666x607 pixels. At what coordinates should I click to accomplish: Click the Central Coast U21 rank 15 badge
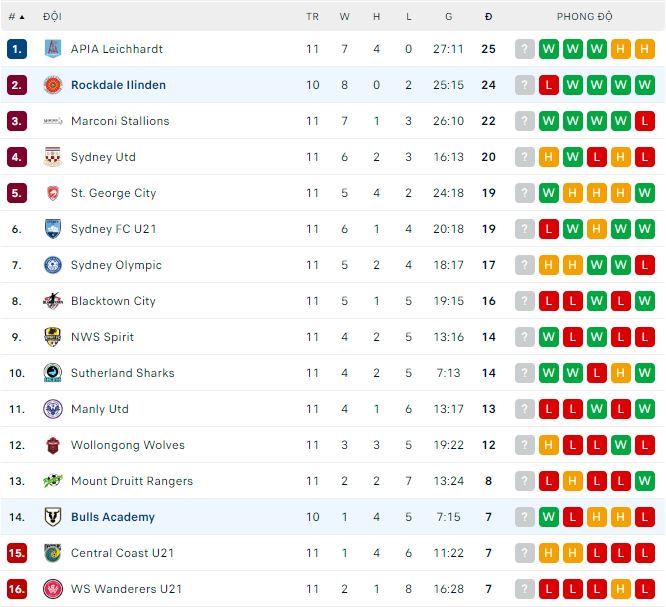tap(17, 553)
